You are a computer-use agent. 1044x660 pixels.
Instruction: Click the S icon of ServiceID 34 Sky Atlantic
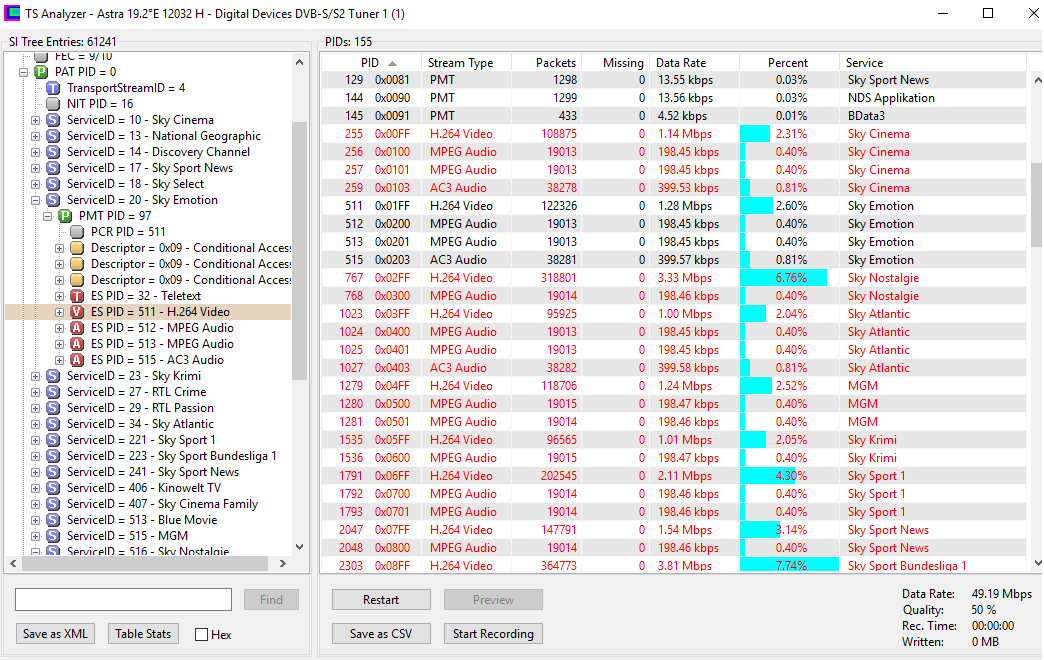53,424
